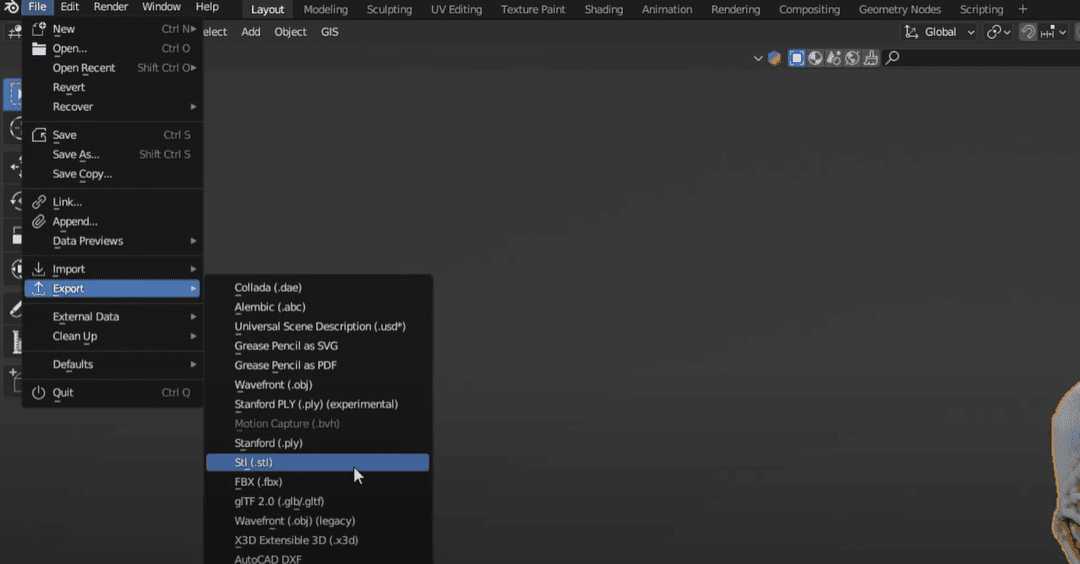Click the New file icon
This screenshot has width=1080, height=564.
click(39, 28)
